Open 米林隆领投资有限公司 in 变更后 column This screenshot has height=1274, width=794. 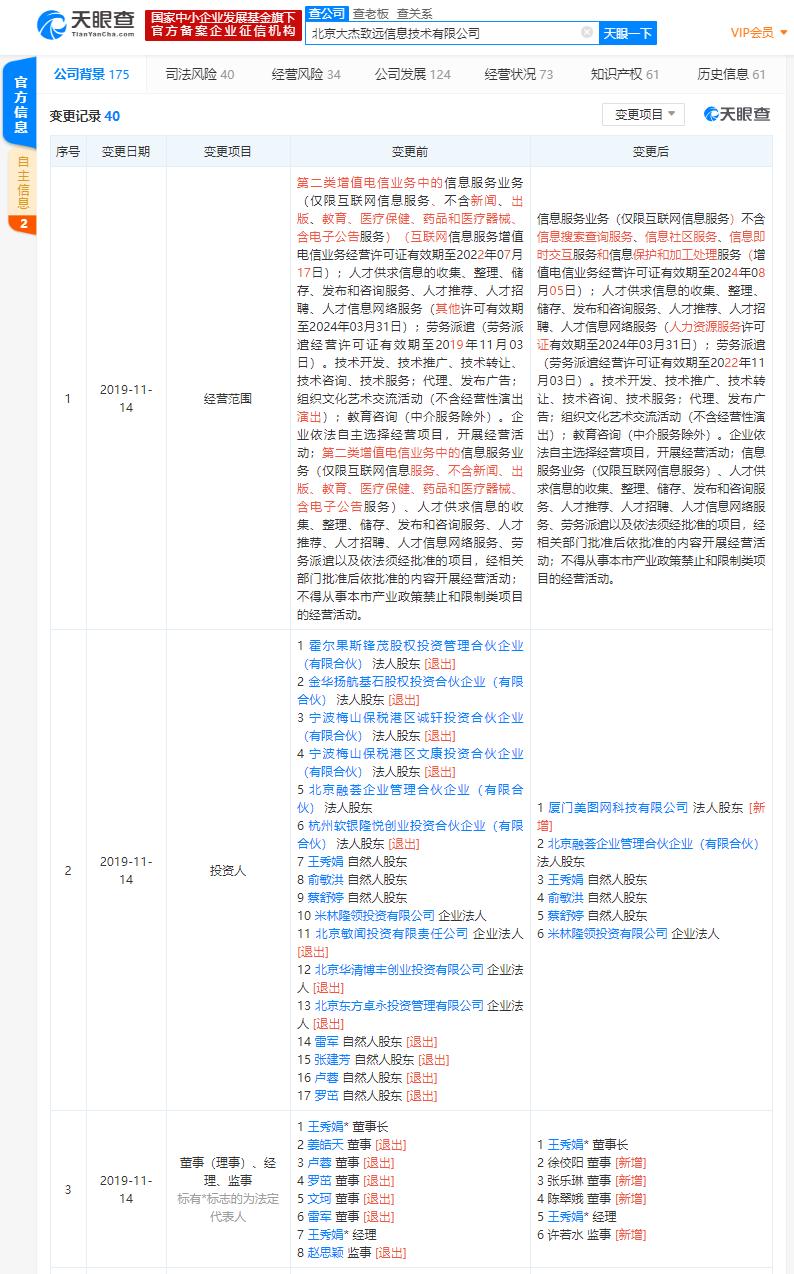click(607, 933)
